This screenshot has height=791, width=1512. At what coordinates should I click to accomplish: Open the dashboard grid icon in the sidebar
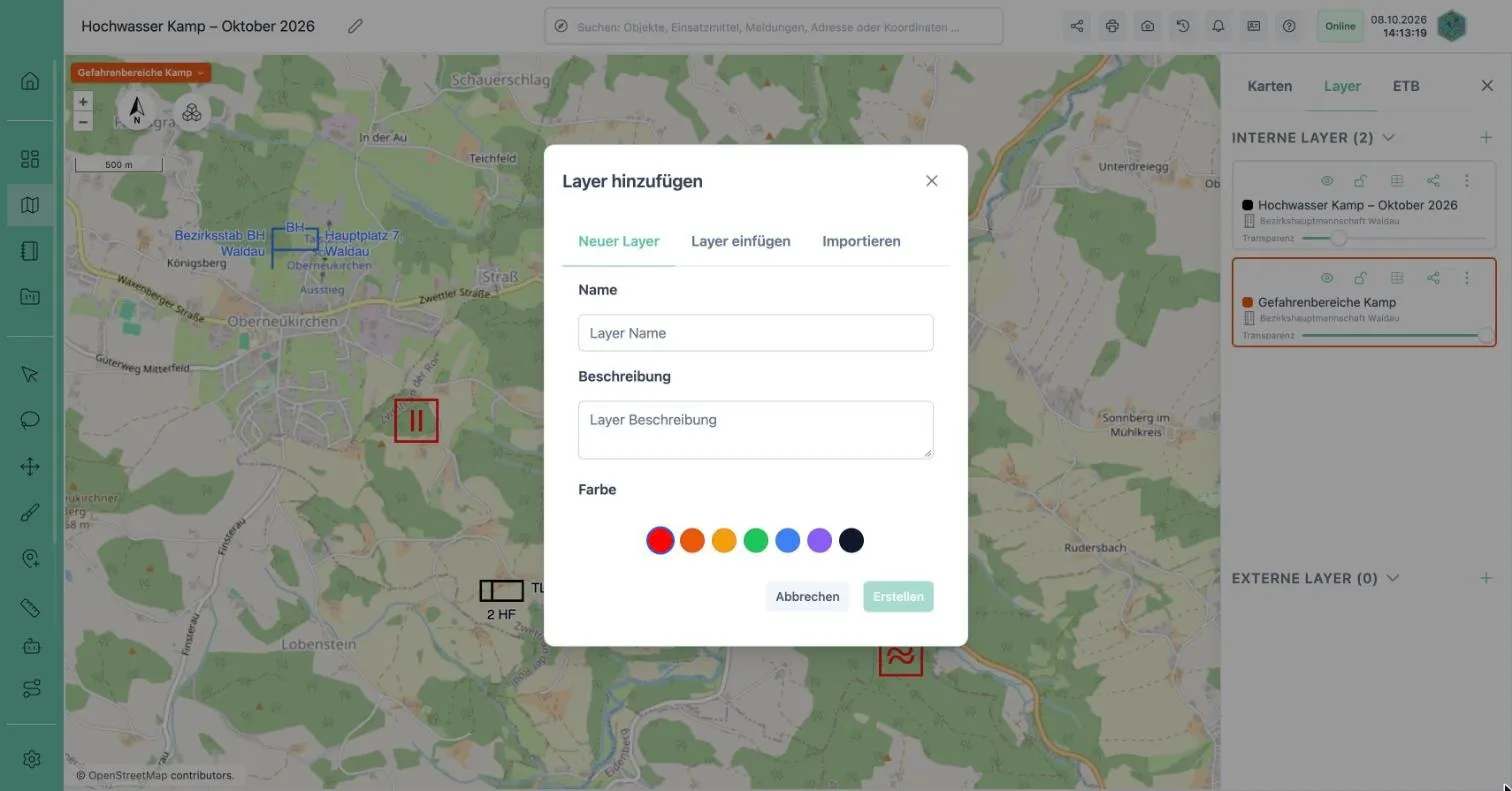(x=30, y=159)
